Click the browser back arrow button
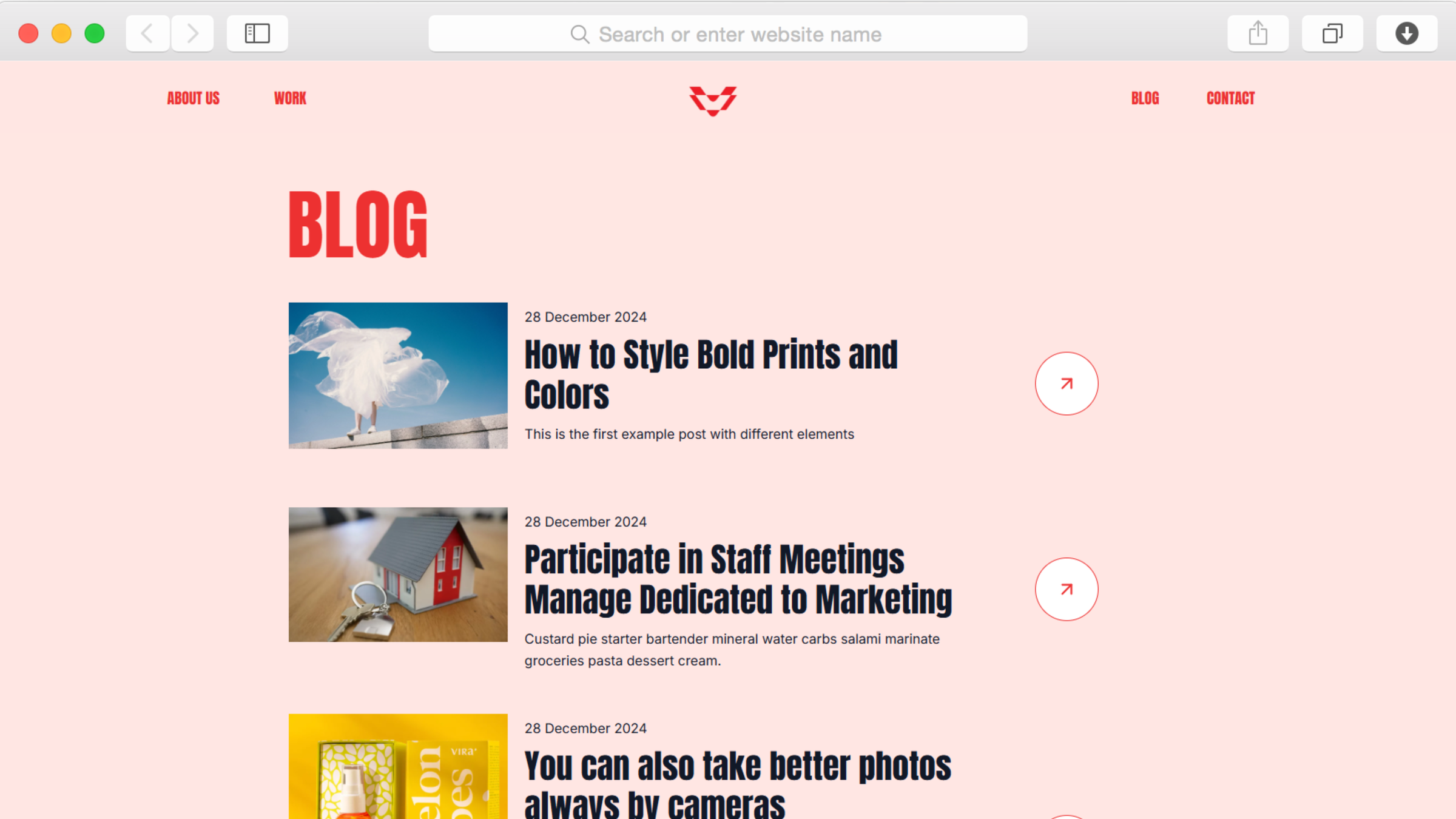The width and height of the screenshot is (1456, 819). [x=147, y=33]
